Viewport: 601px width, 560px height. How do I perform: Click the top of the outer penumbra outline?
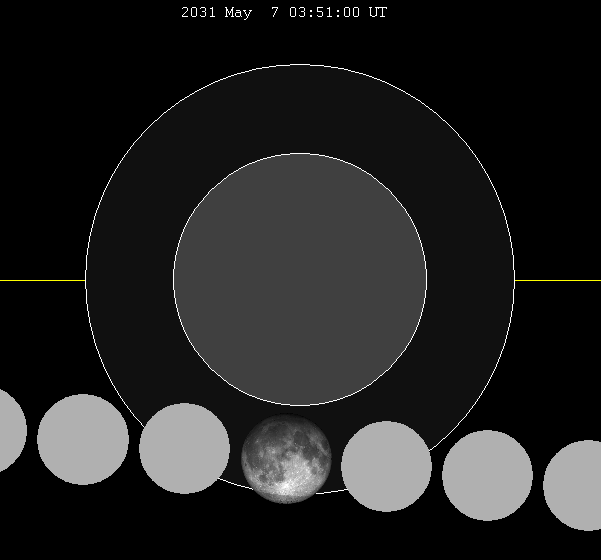tap(300, 65)
